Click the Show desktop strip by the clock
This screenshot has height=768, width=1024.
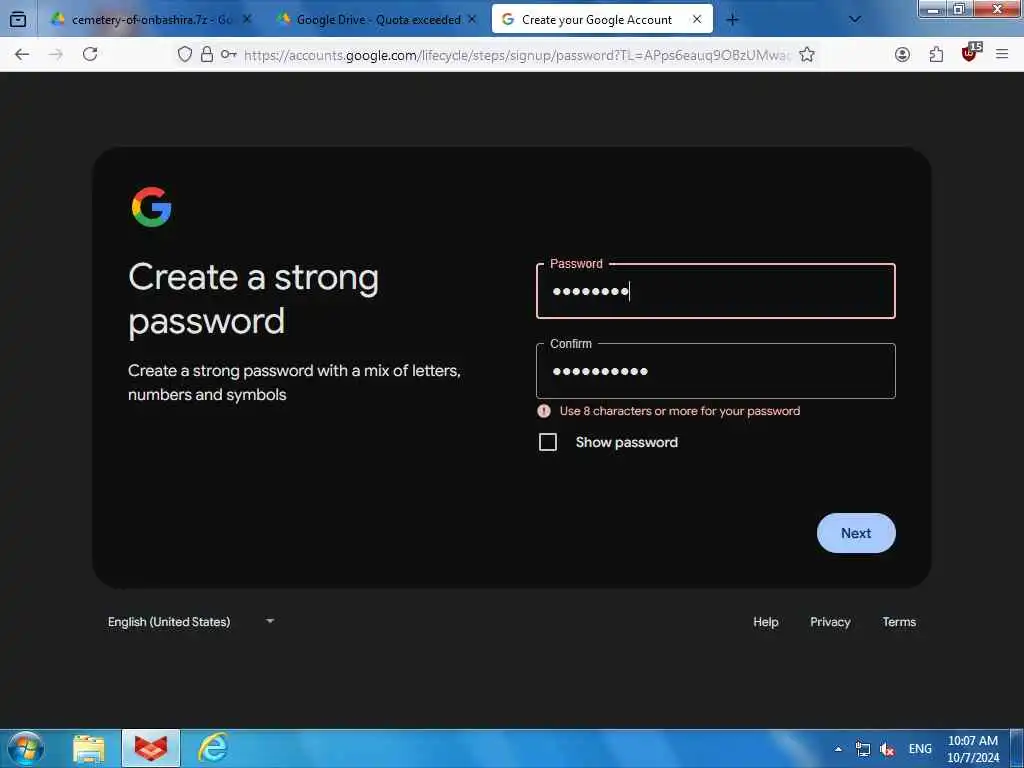[x=1017, y=748]
